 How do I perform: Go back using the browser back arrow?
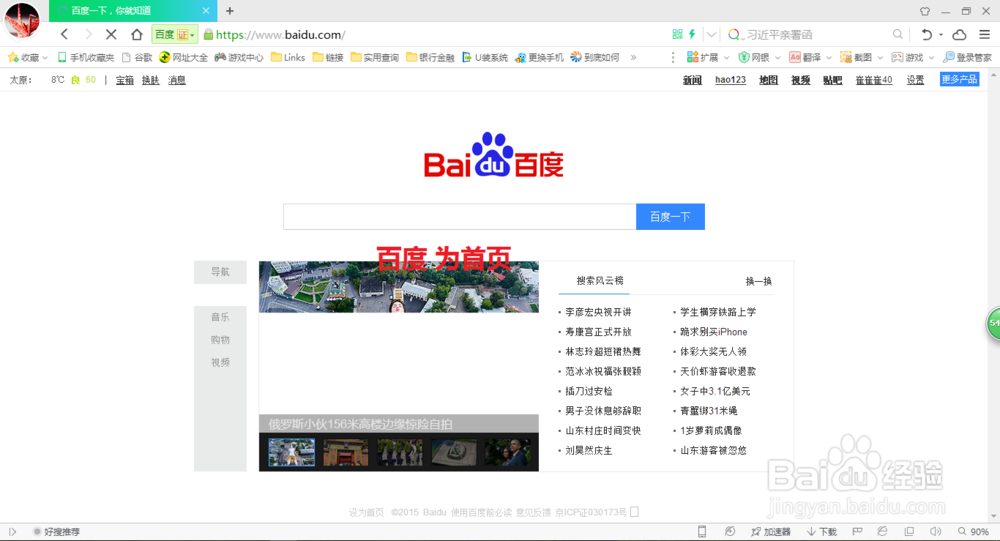click(64, 34)
